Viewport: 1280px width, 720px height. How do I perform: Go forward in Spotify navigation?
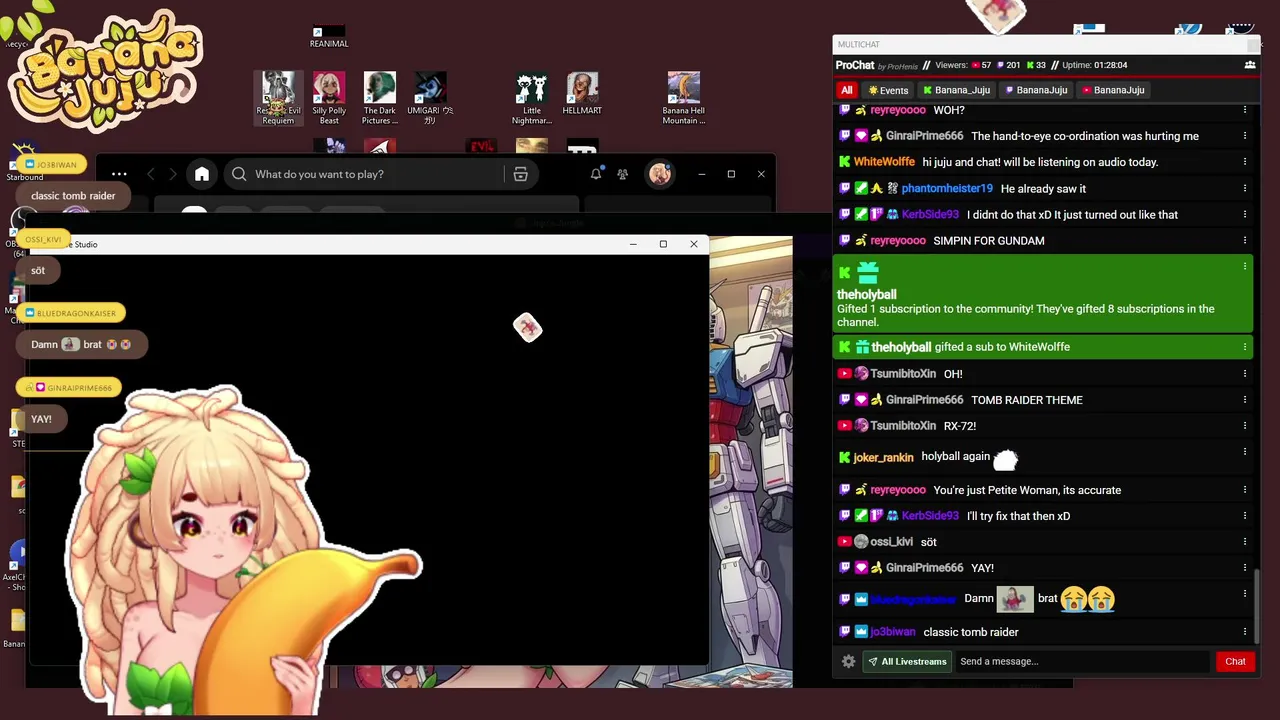[x=172, y=174]
